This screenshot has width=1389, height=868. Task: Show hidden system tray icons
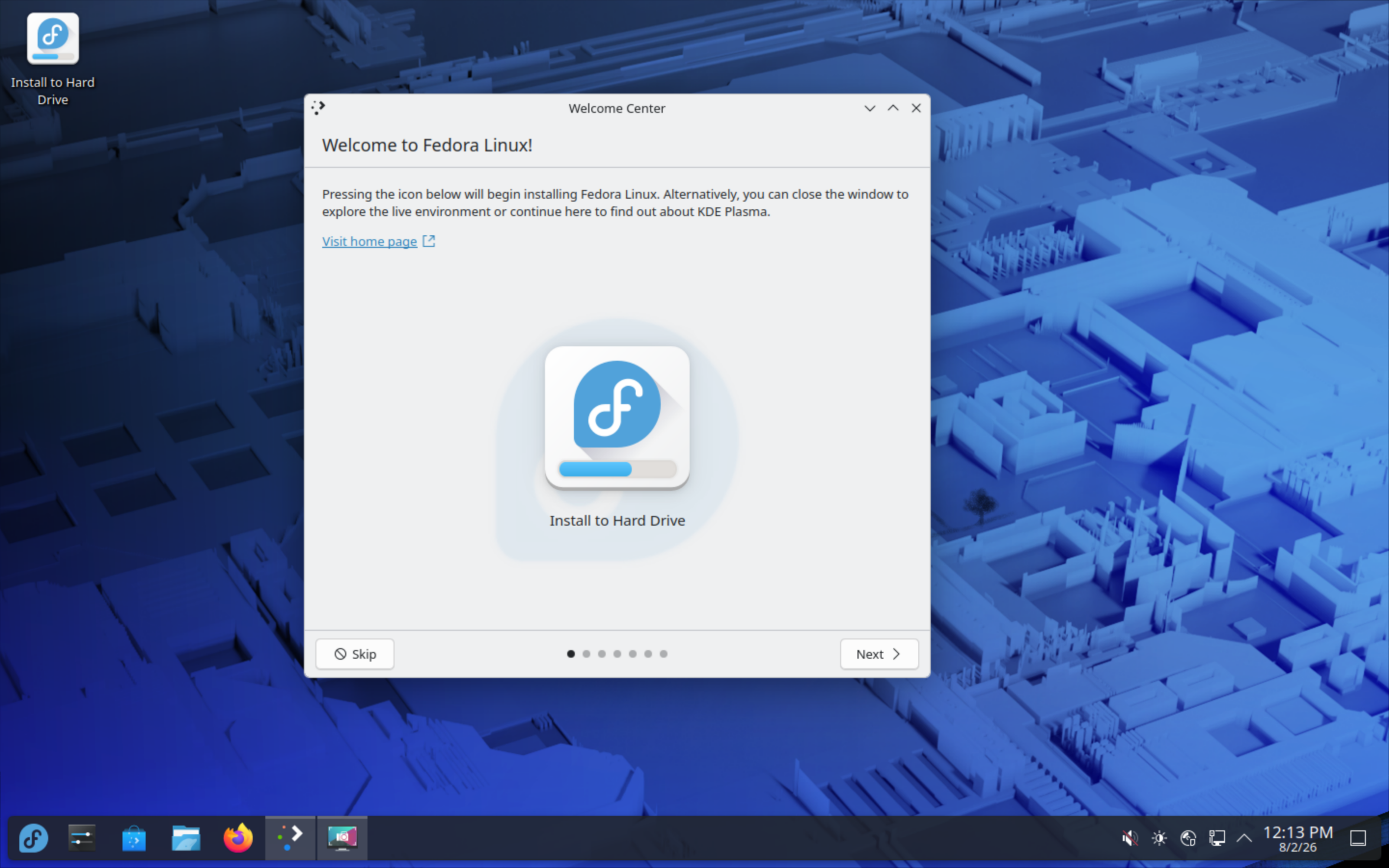coord(1244,839)
